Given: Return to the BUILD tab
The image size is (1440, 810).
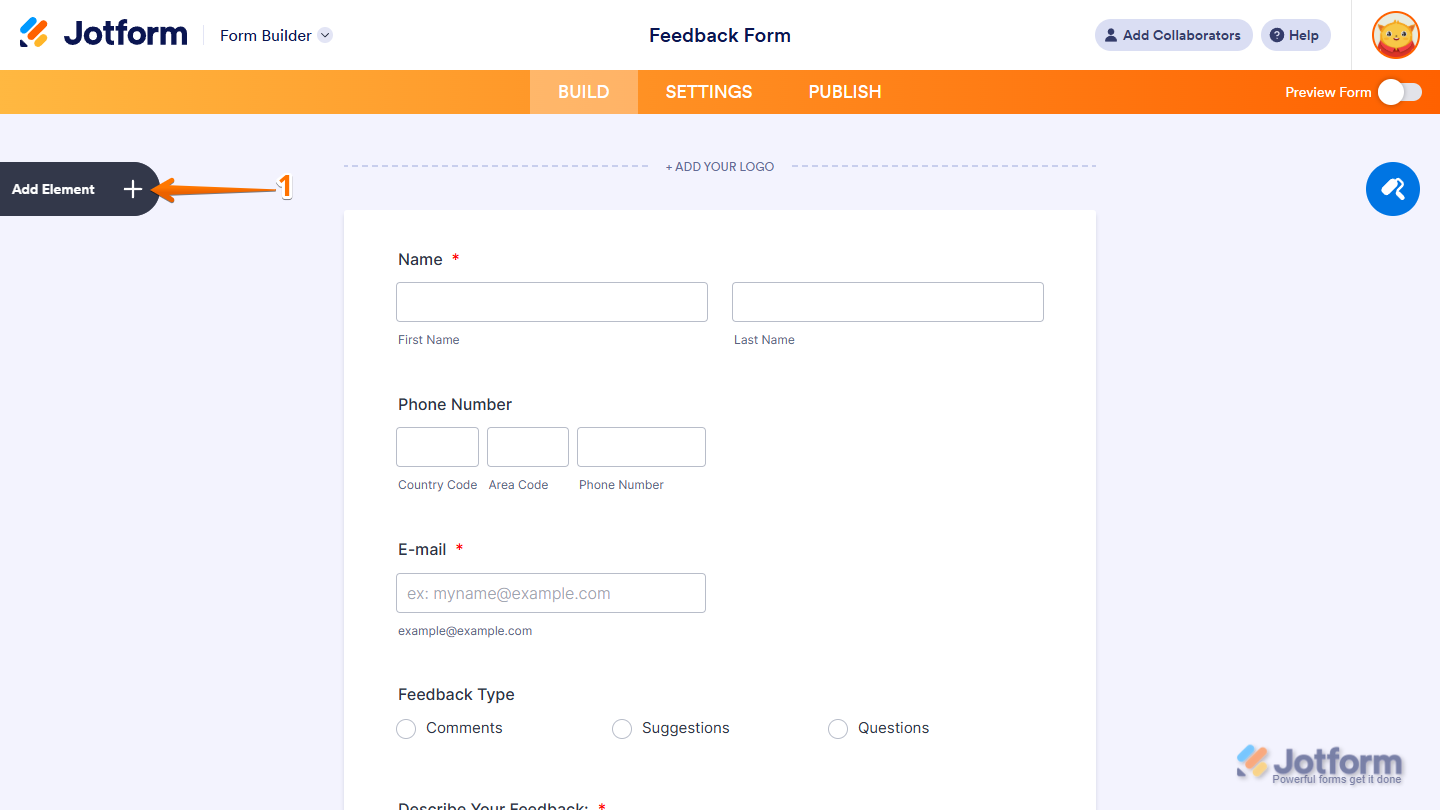Looking at the screenshot, I should tap(583, 92).
